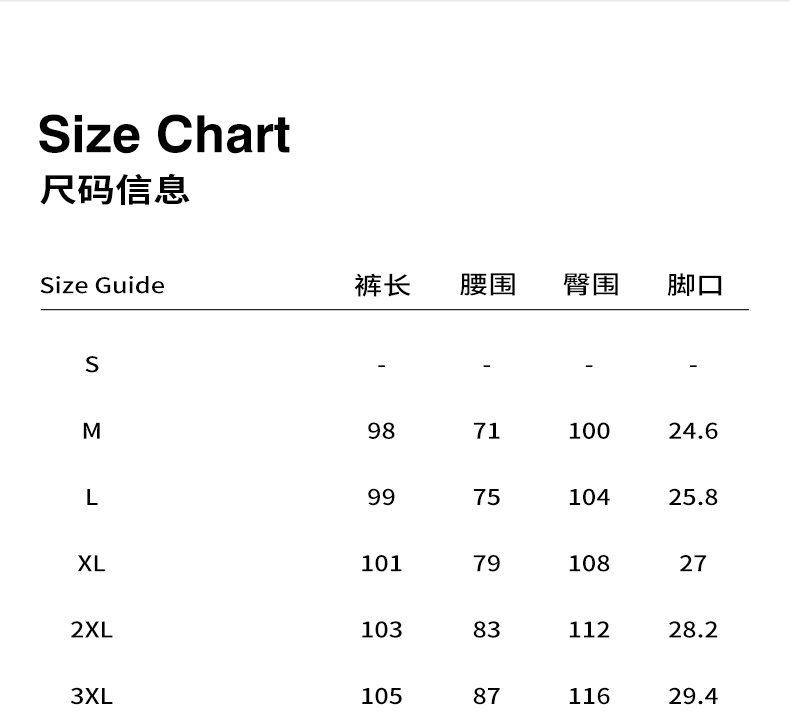The width and height of the screenshot is (790, 720).
Task: Select the 臀围 column header
Action: [x=590, y=285]
